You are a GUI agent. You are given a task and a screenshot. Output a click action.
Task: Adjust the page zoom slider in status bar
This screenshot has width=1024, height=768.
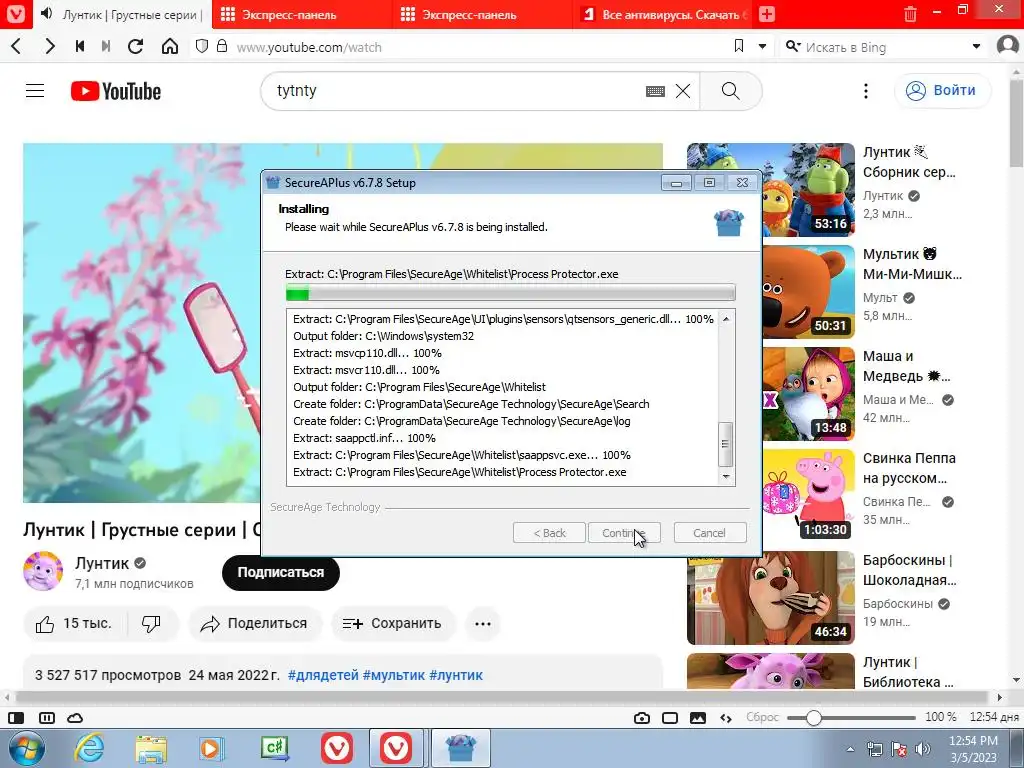click(x=813, y=718)
